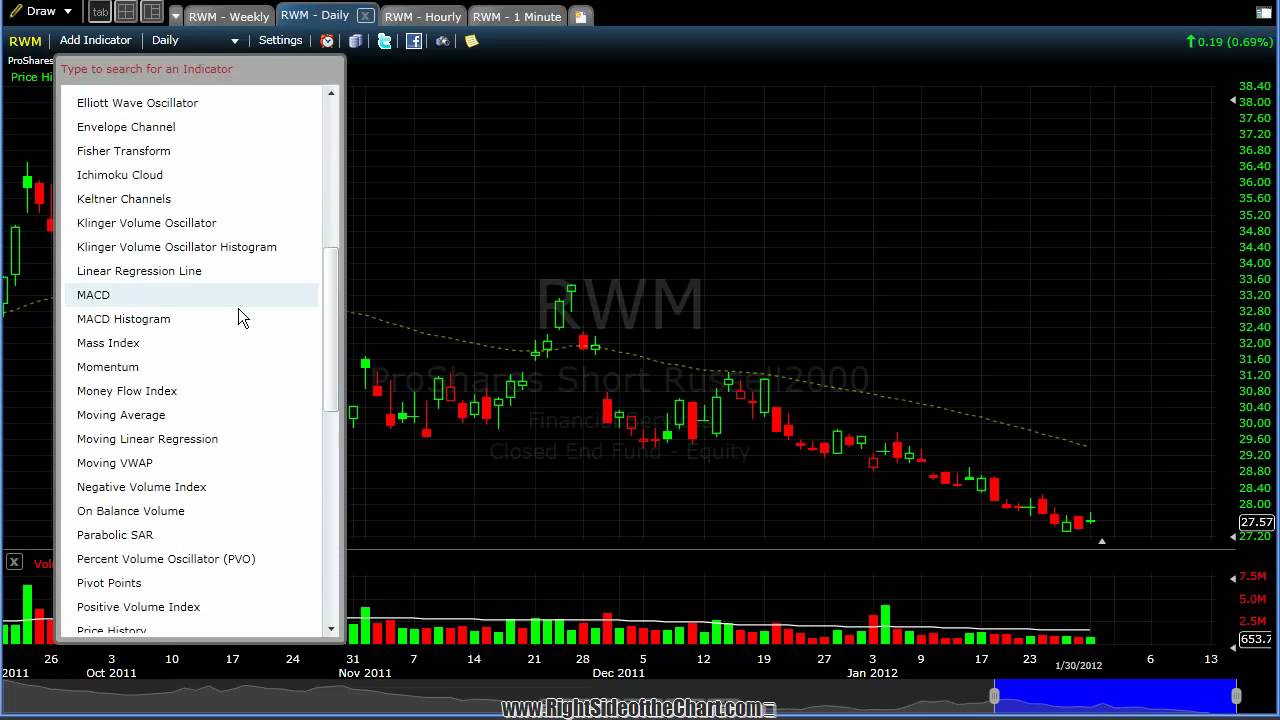Viewport: 1280px width, 720px height.
Task: Click the white triangle marker below last candle
Action: [1101, 541]
